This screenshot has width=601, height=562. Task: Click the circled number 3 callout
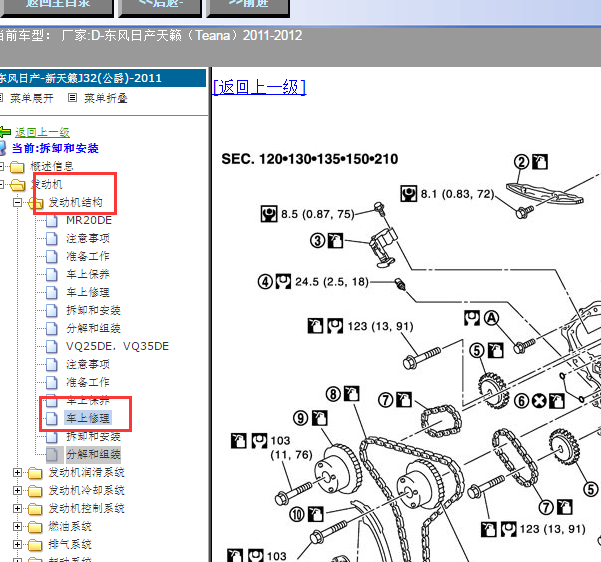(317, 241)
